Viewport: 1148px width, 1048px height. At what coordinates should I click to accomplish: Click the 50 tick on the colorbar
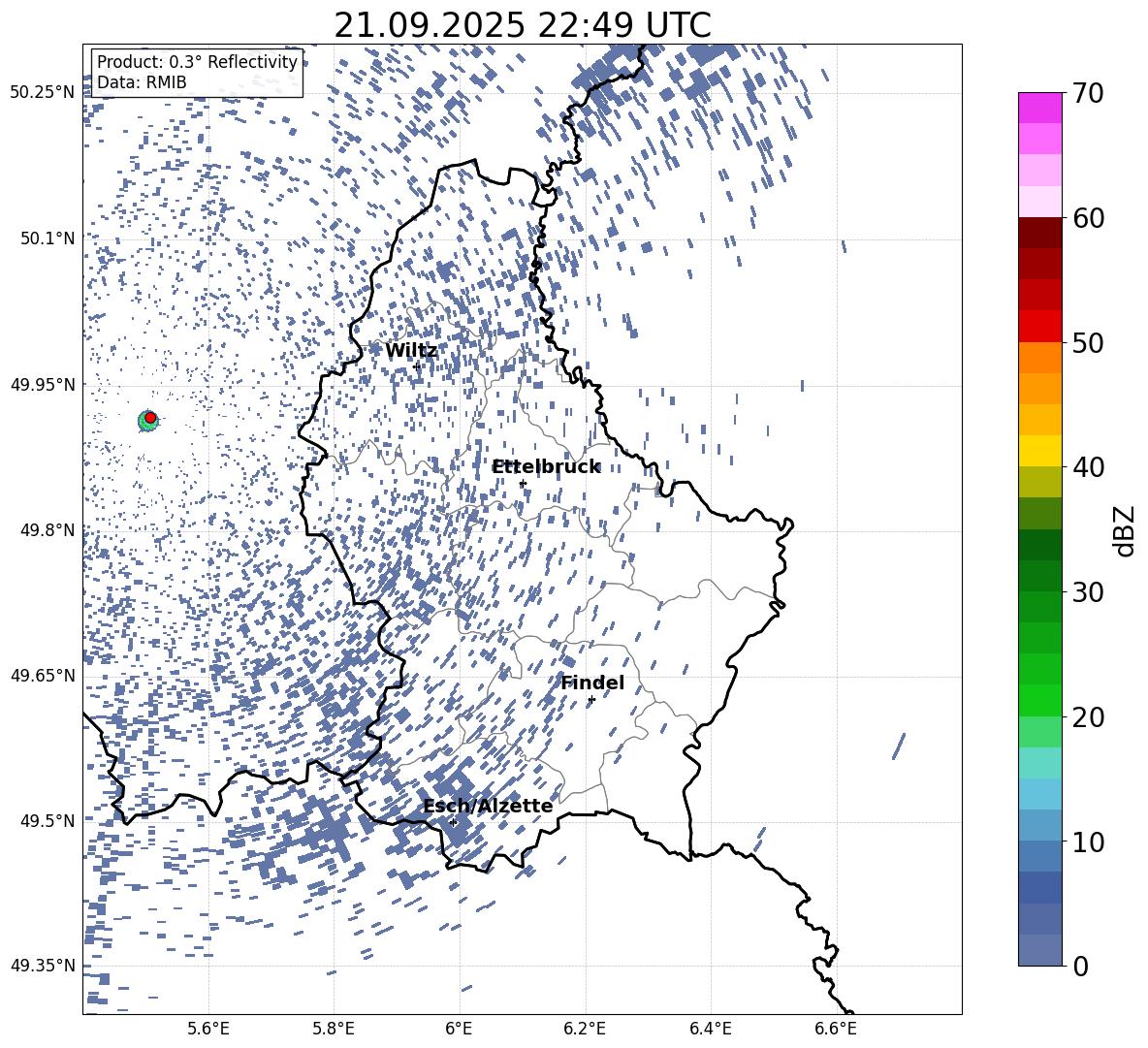pos(1088,342)
